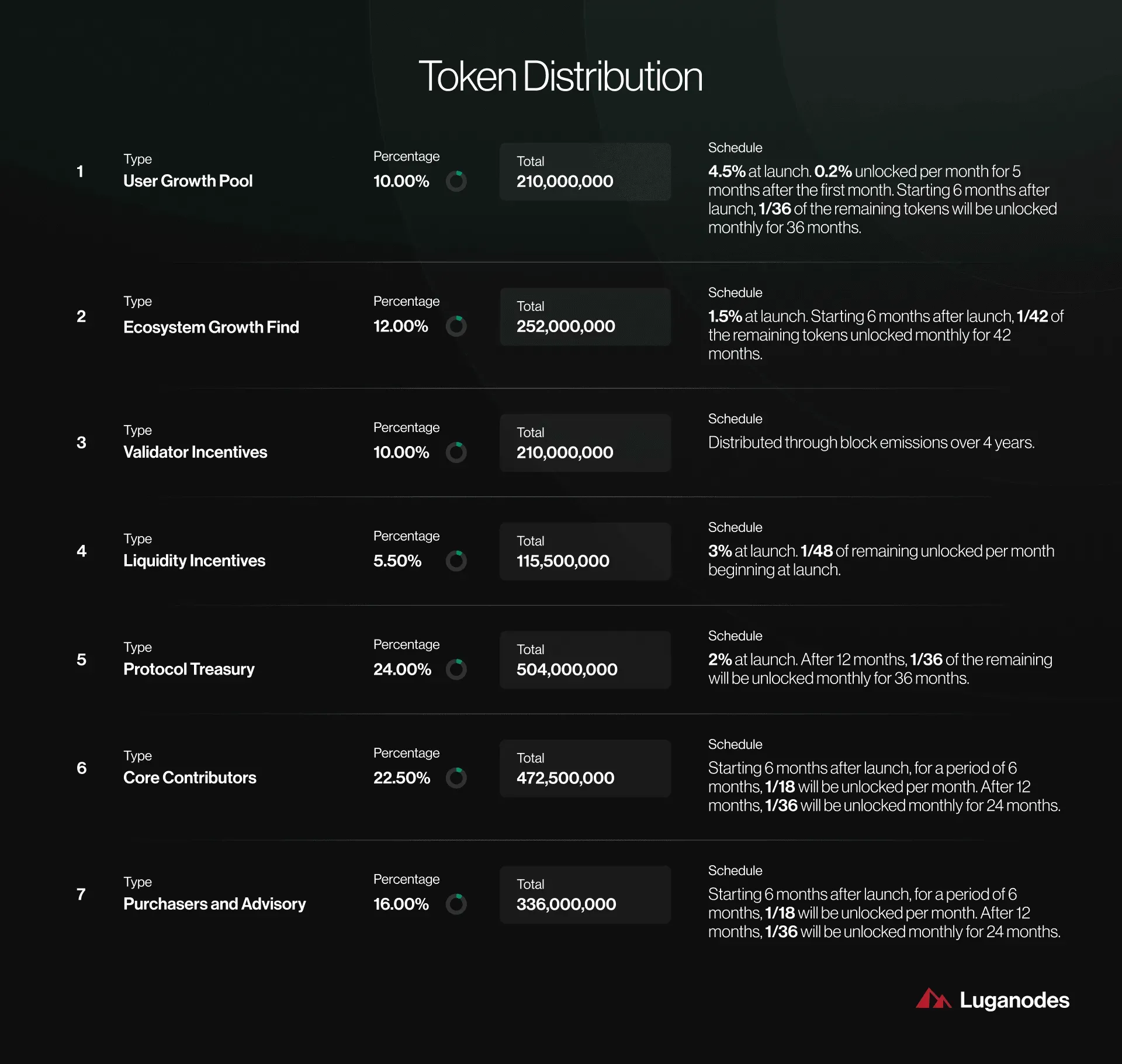The height and width of the screenshot is (1064, 1122).
Task: Select the Core Contributors type label
Action: tap(190, 778)
